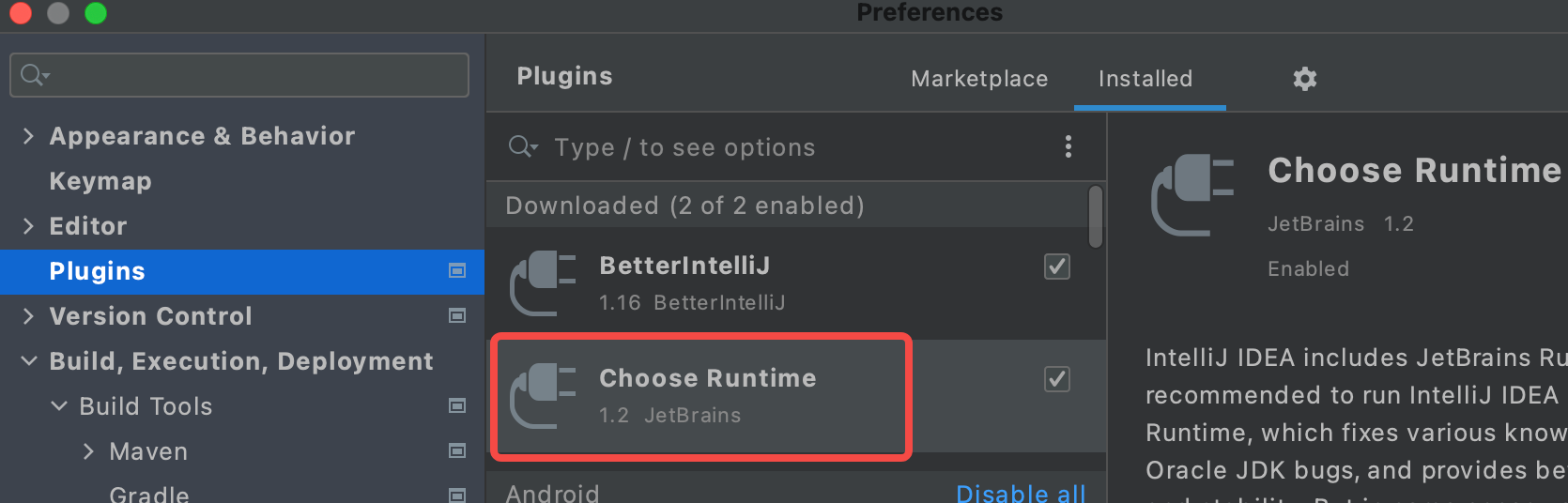Click the Plugins row project-scope icon in sidebar
The height and width of the screenshot is (503, 1568).
point(457,271)
